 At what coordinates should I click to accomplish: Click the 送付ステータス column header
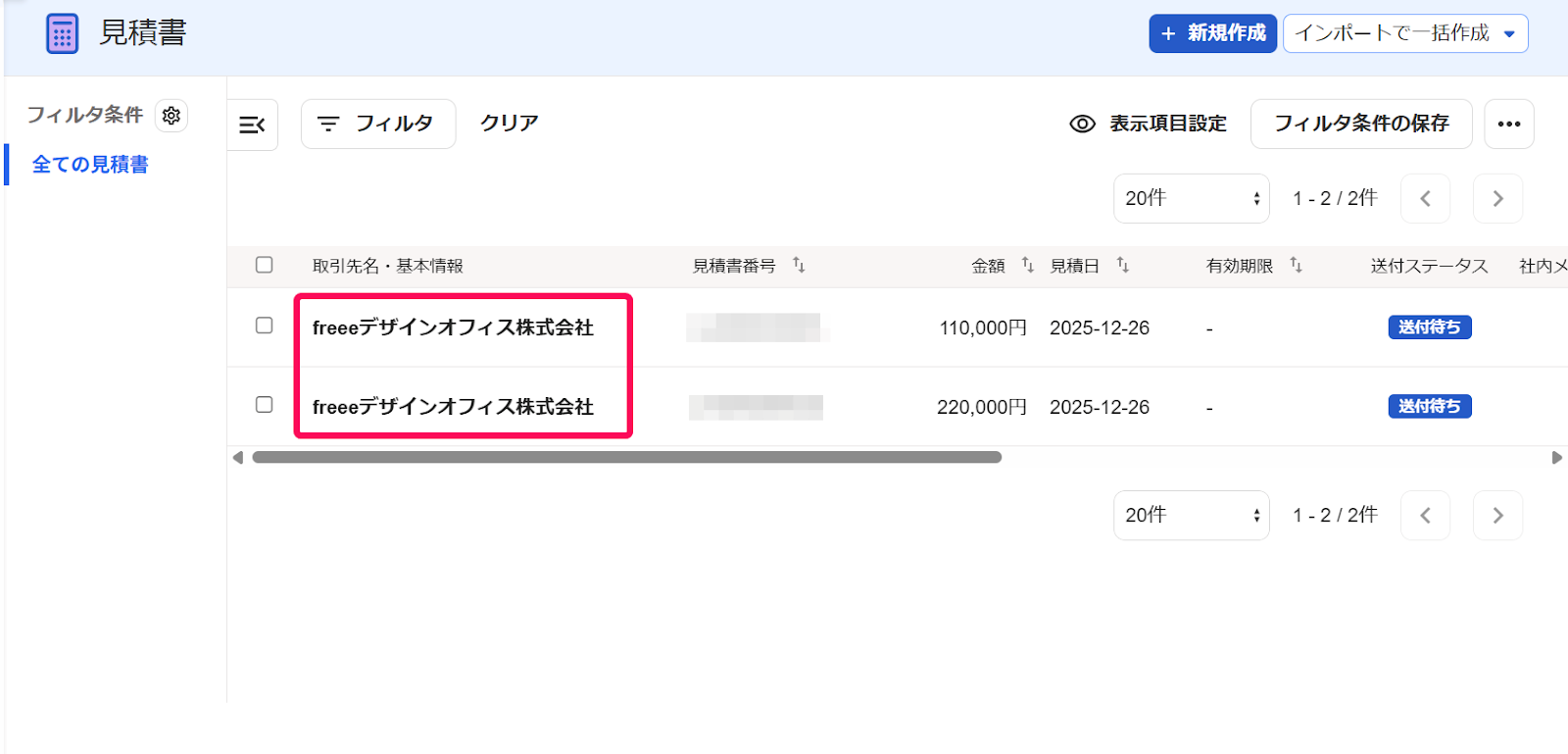pos(1429,266)
